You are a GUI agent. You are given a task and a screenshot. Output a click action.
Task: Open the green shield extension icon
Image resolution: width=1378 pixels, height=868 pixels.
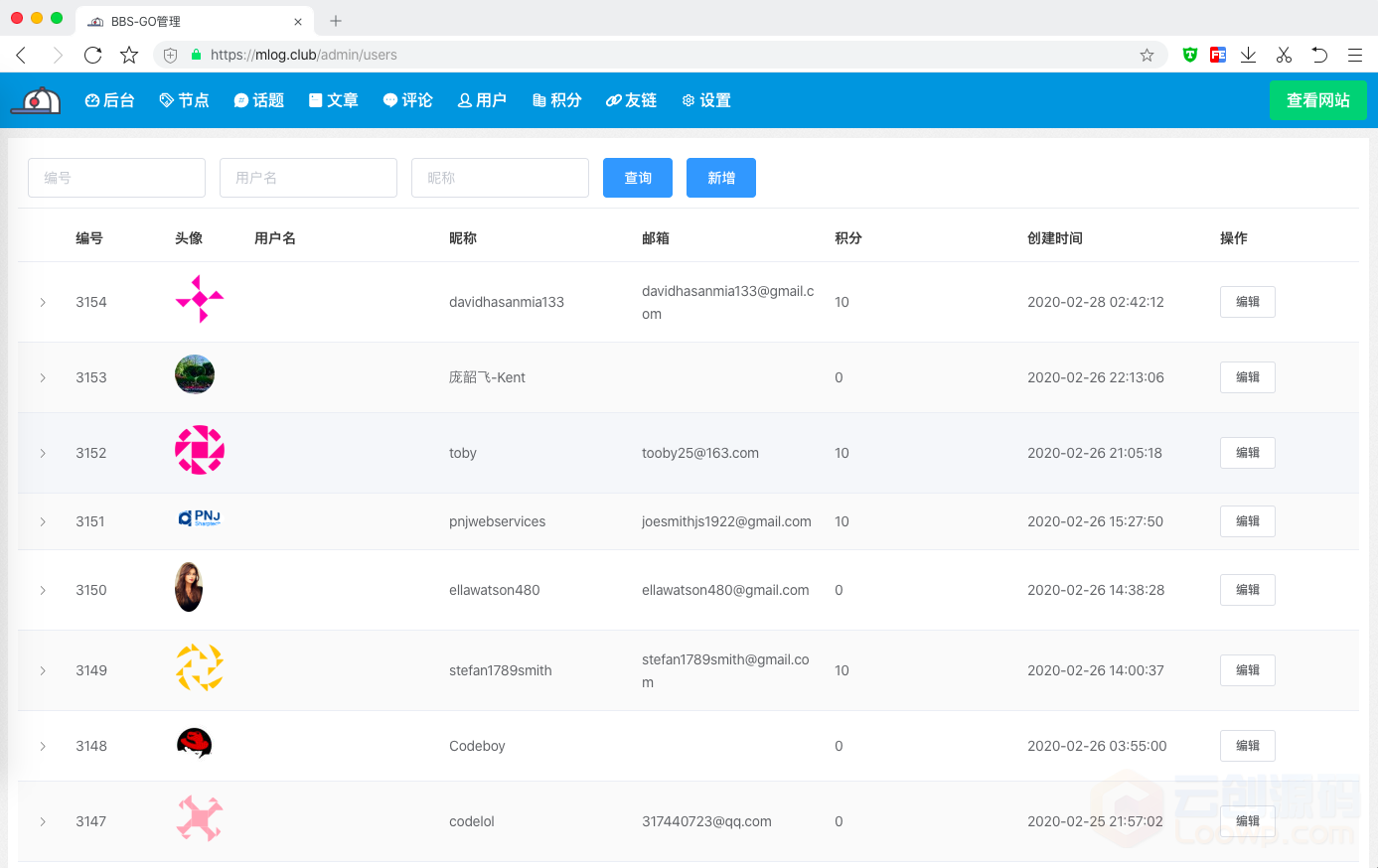[1190, 55]
